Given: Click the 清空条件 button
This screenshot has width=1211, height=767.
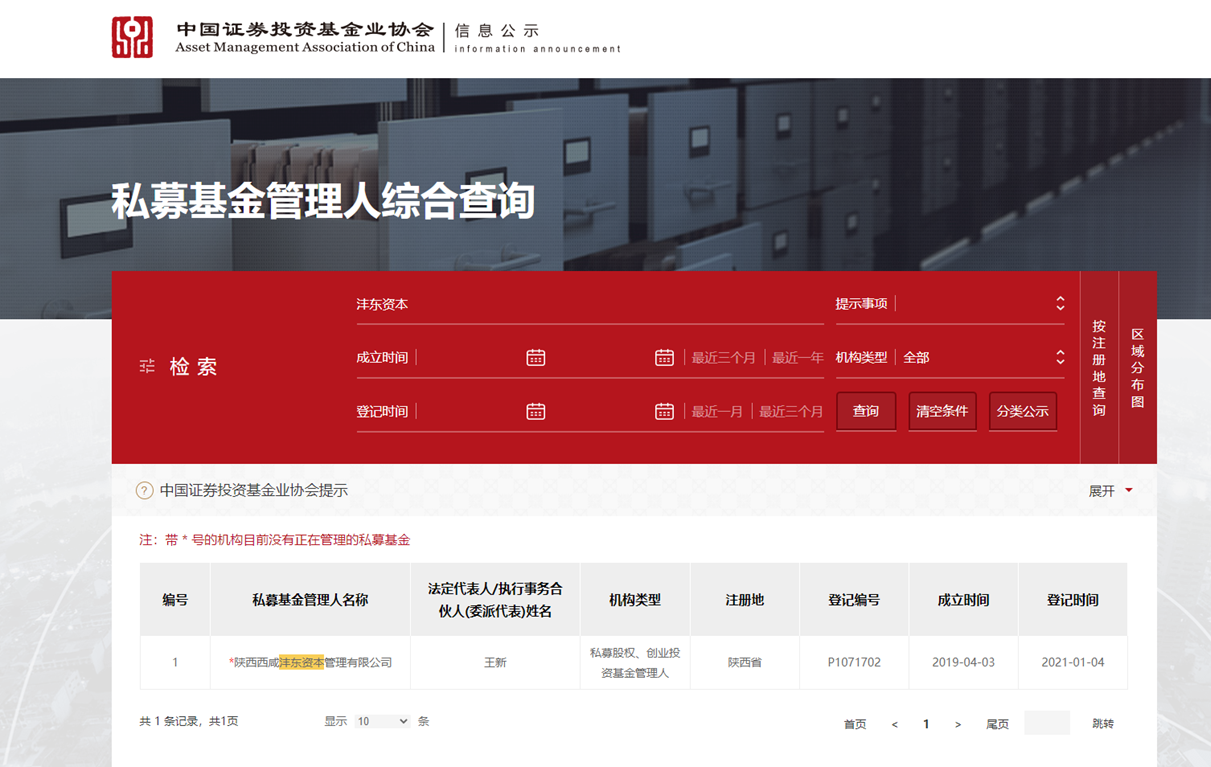Looking at the screenshot, I should click(x=942, y=412).
